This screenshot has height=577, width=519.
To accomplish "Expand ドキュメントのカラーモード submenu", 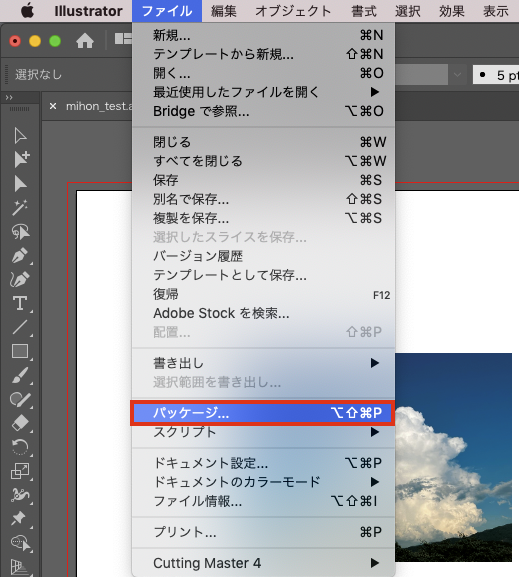I will tap(263, 482).
